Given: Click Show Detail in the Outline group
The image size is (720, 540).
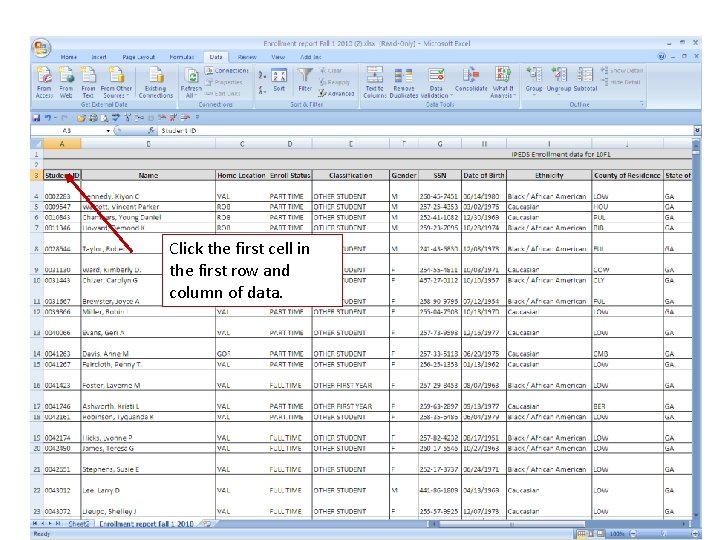Looking at the screenshot, I should (622, 71).
